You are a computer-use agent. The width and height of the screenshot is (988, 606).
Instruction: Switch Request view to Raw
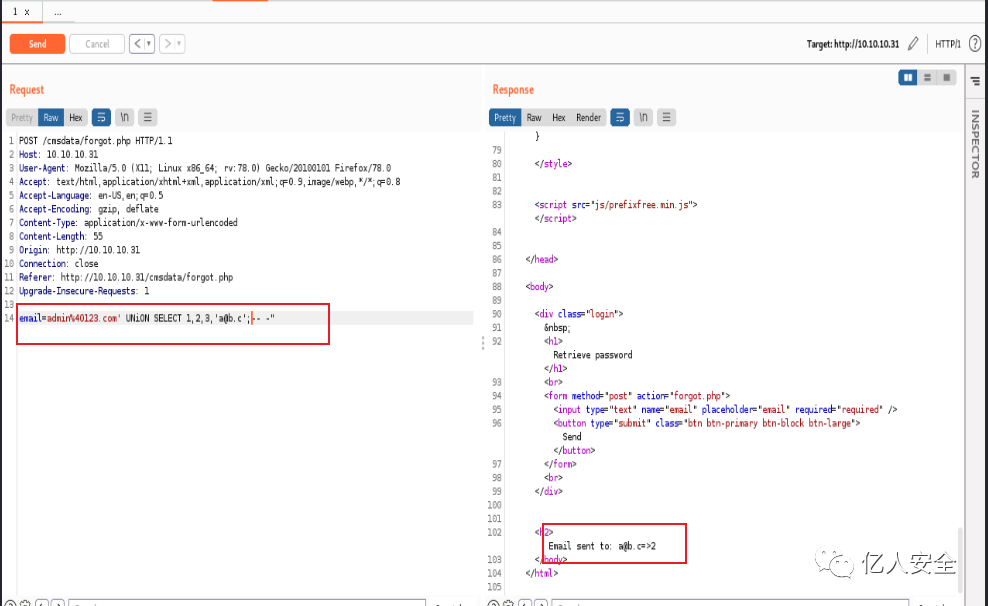51,118
